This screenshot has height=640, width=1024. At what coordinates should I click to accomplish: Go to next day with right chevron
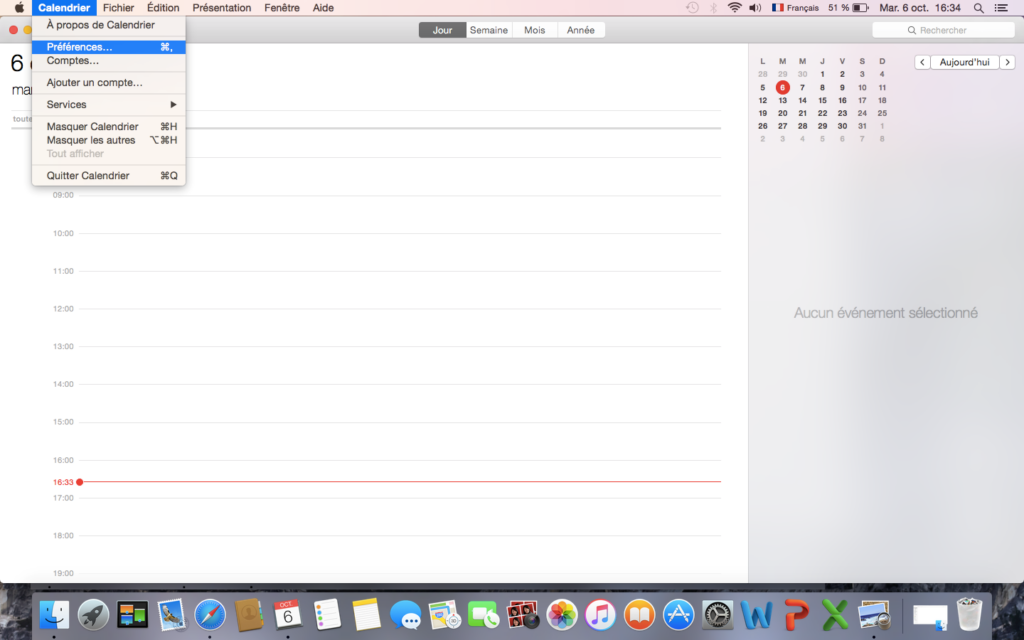[x=1007, y=62]
